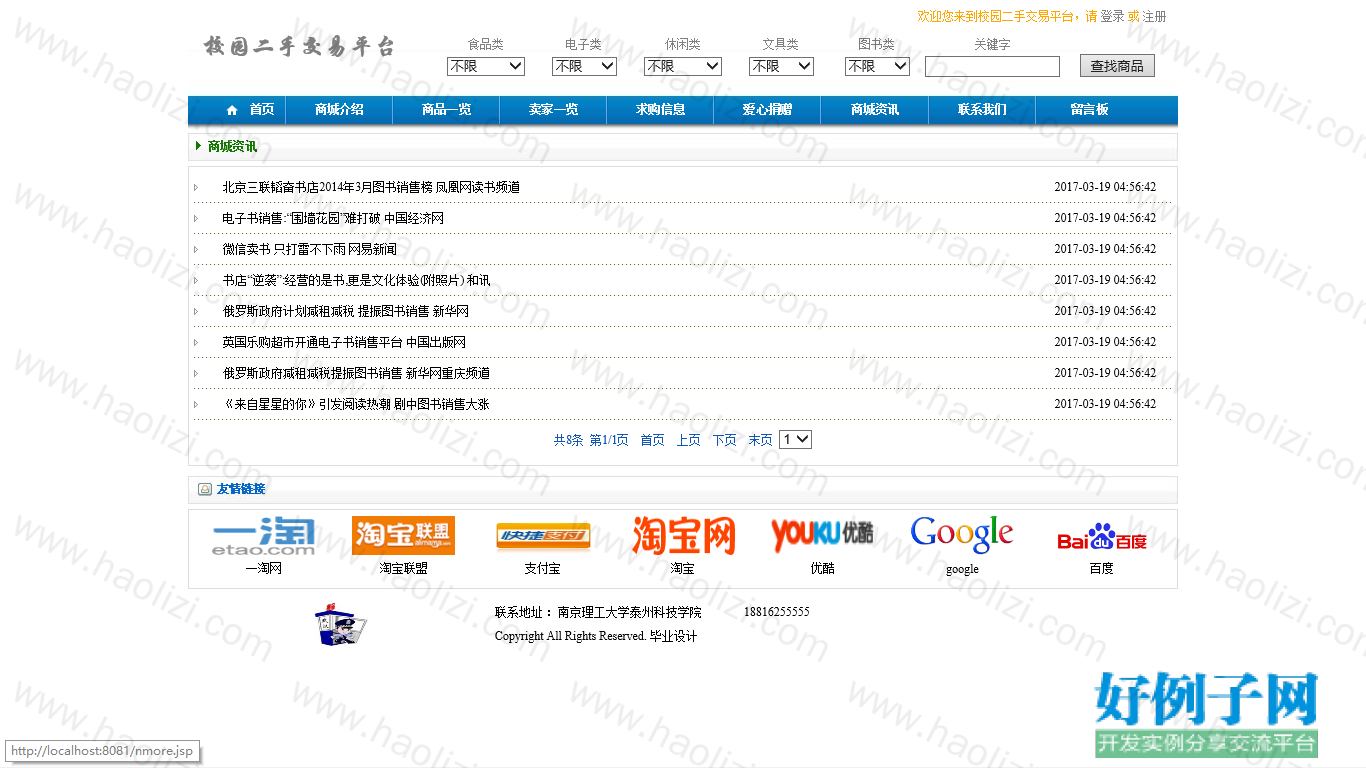Image resolution: width=1366 pixels, height=768 pixels.
Task: Click phone number 18816255555
Action: 777,612
